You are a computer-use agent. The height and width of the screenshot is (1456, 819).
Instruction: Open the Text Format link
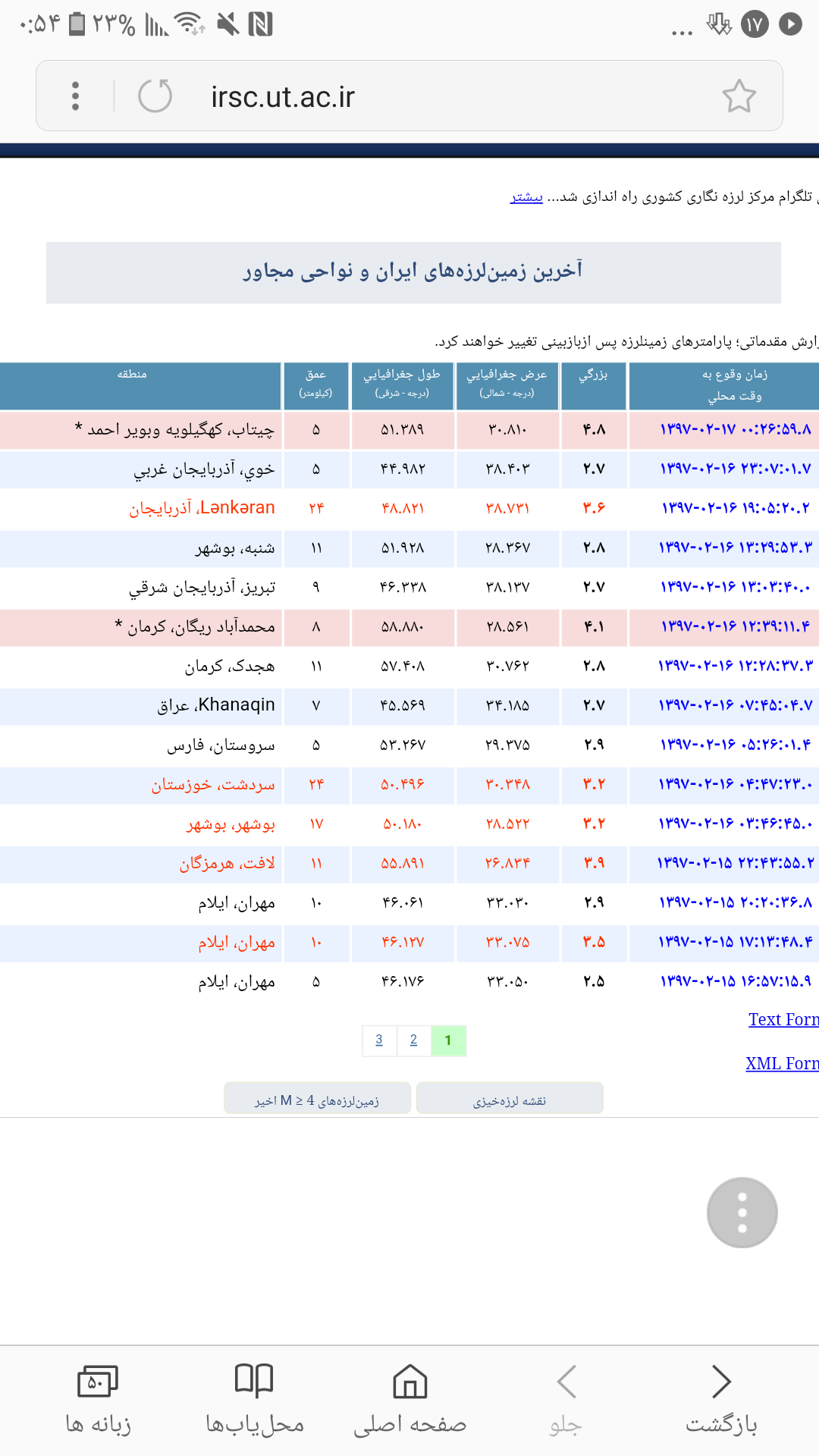pyautogui.click(x=783, y=1019)
